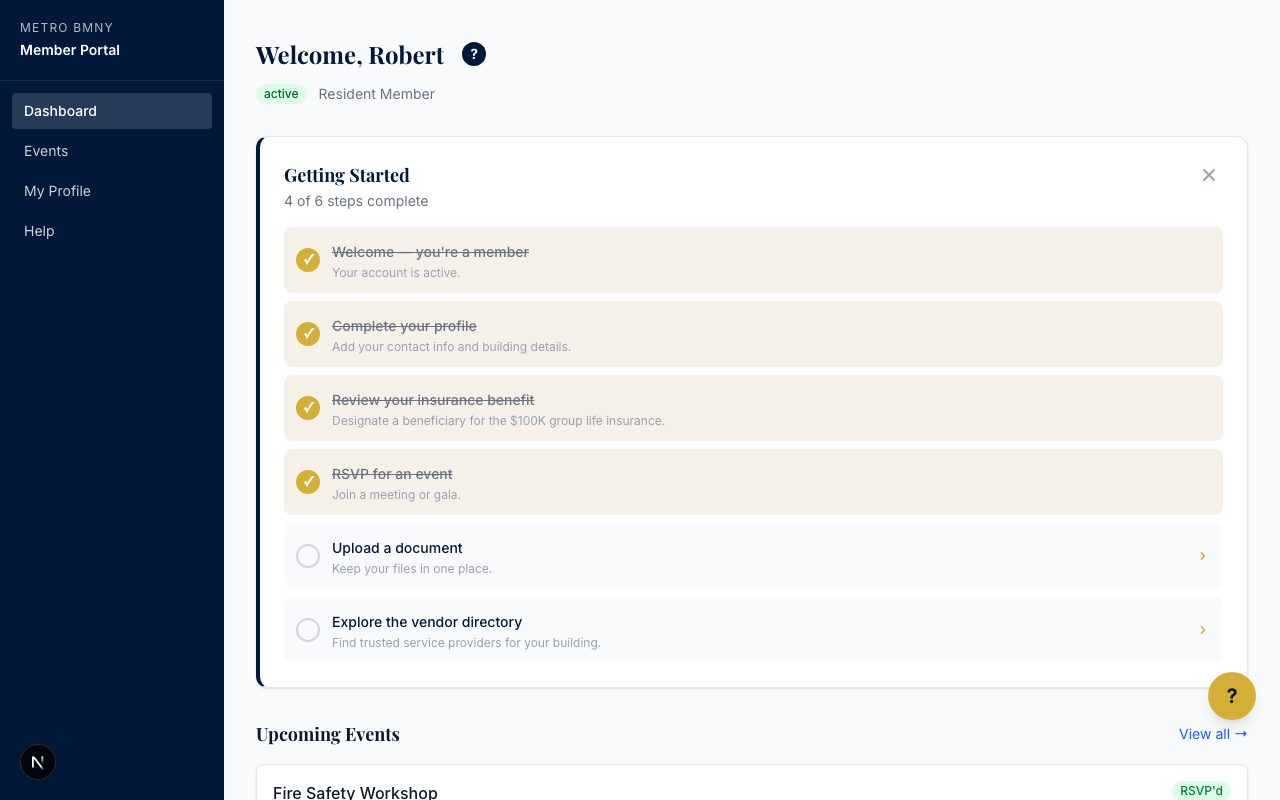The height and width of the screenshot is (800, 1280).
Task: Check the circle for 'Explore the vendor directory'
Action: 308,630
